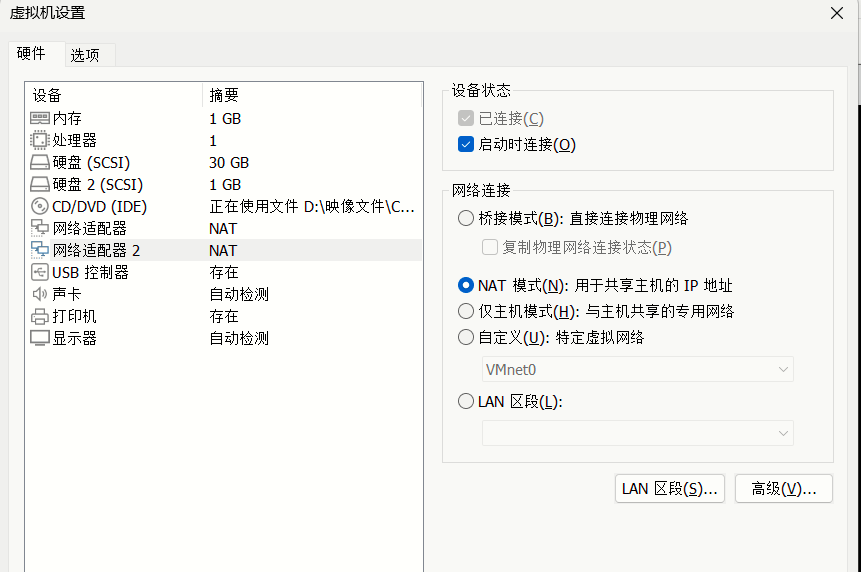Uncheck 启动时连接(O) checkbox
Image resolution: width=861 pixels, height=572 pixels.
(x=466, y=144)
